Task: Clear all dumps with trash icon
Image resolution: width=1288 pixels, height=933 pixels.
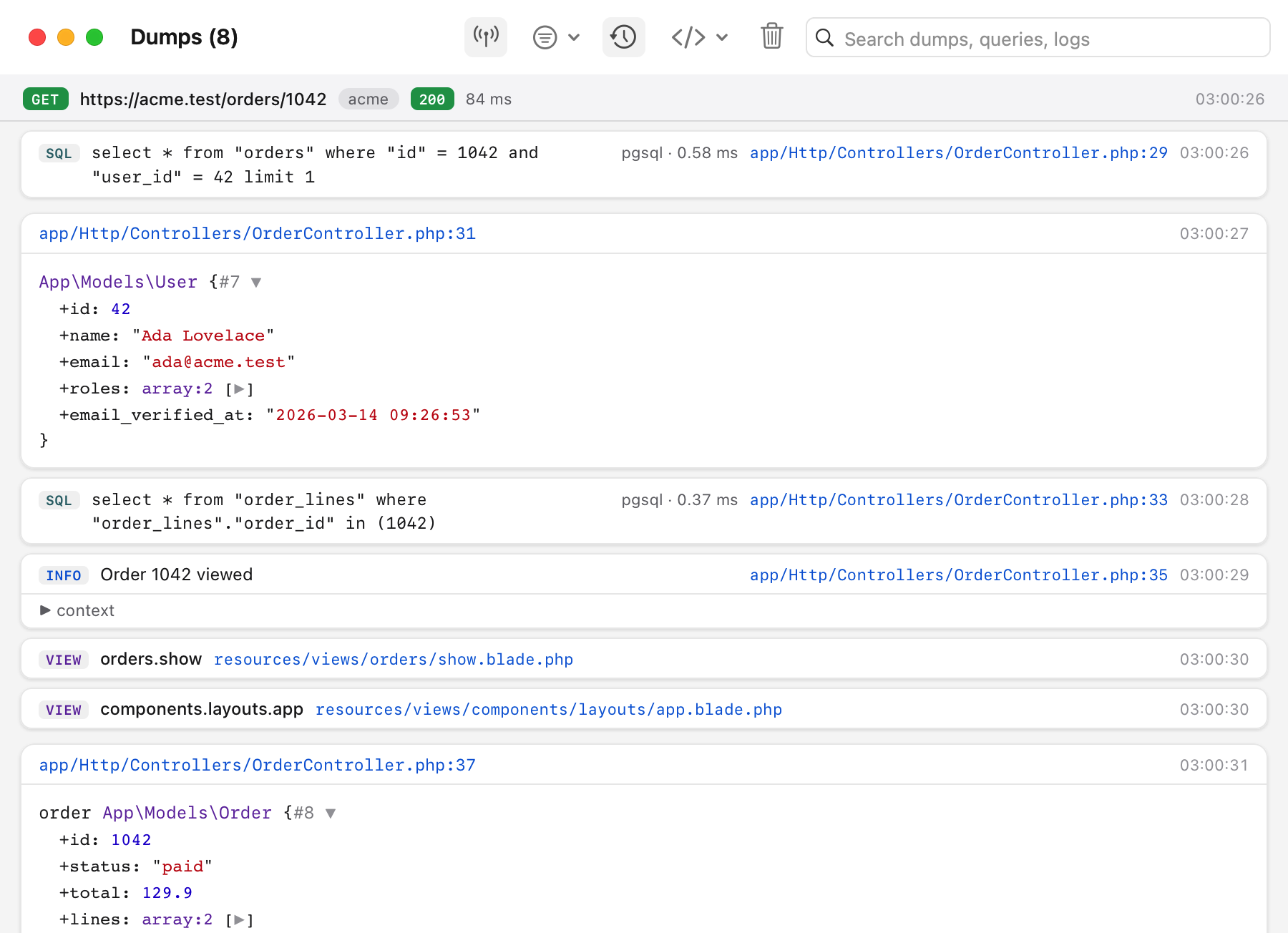Action: (772, 36)
